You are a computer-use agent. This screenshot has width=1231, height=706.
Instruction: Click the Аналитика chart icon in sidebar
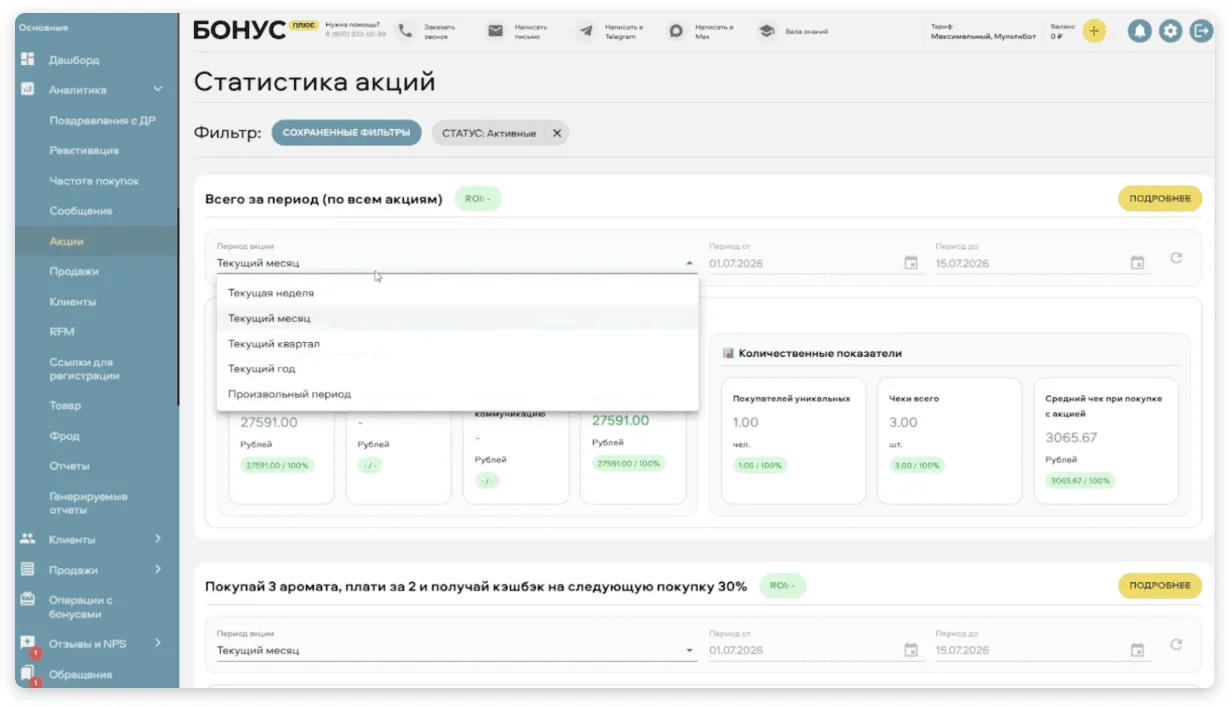28,89
